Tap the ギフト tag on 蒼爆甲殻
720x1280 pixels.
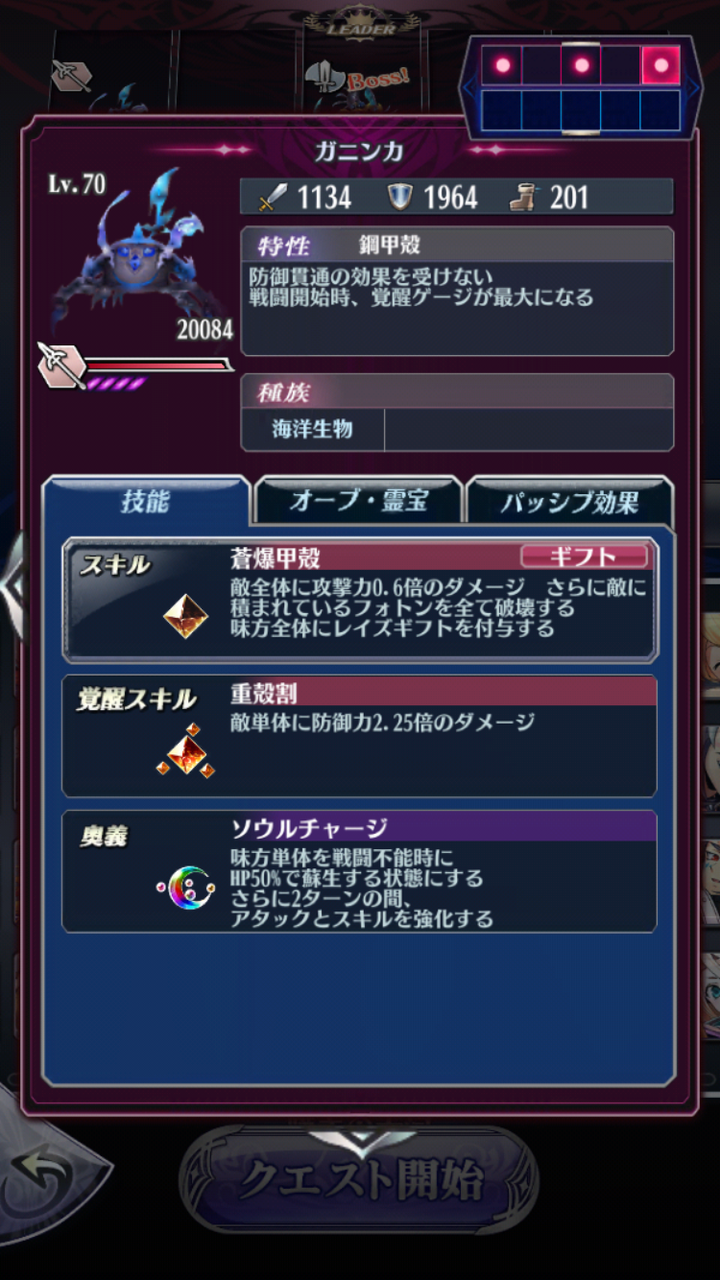(583, 557)
